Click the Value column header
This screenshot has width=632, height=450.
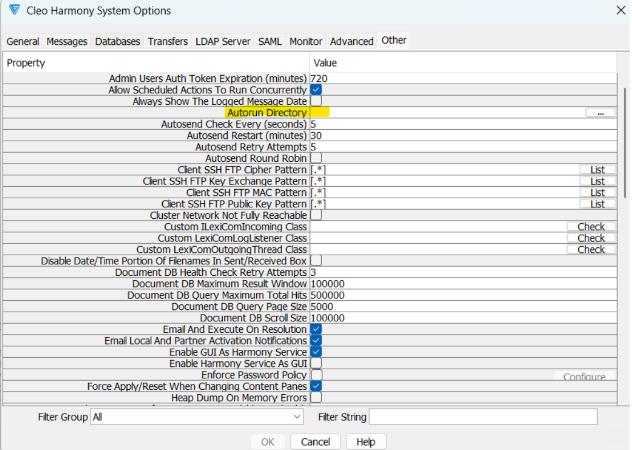(463, 63)
